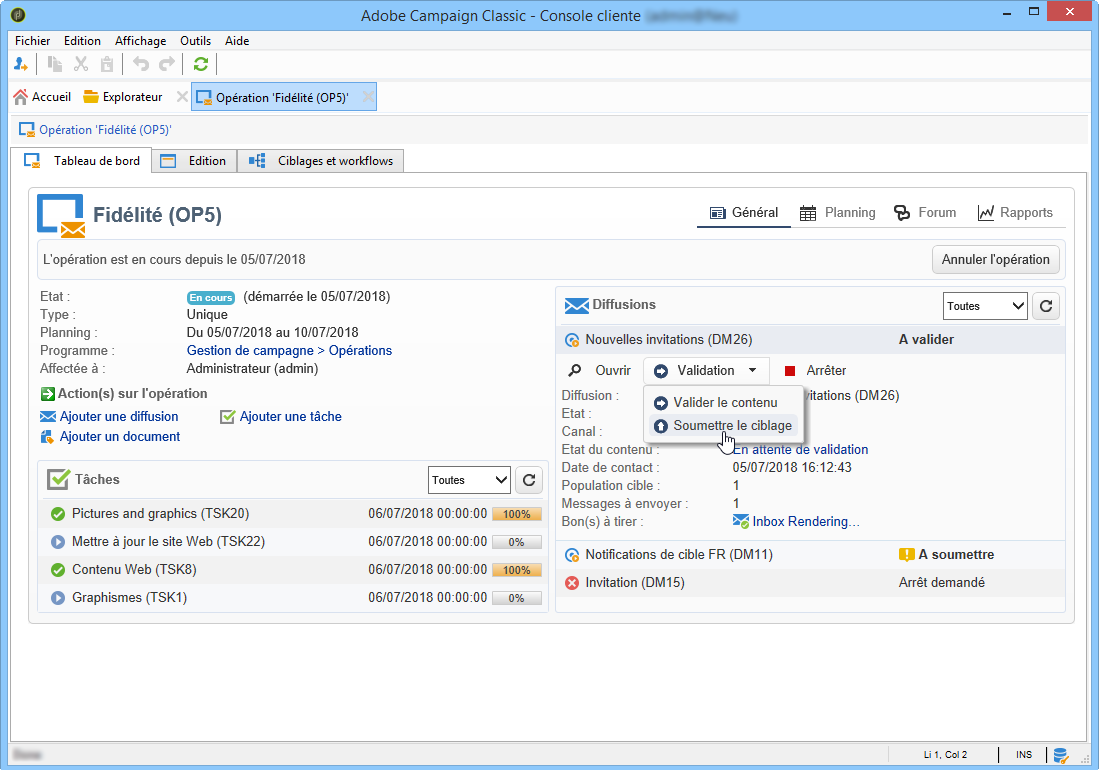Click En attente de validation link

tap(800, 450)
